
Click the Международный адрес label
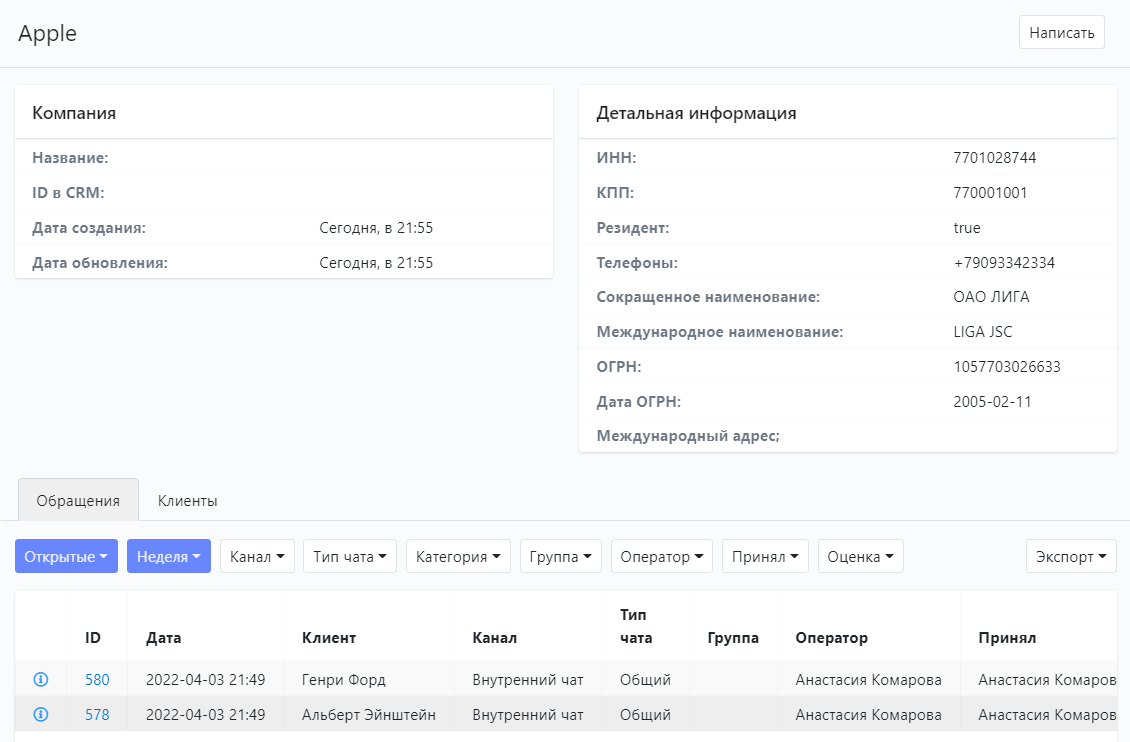(688, 436)
